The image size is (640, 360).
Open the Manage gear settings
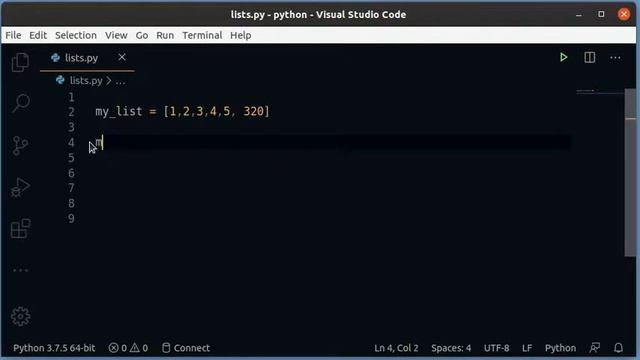tap(20, 316)
